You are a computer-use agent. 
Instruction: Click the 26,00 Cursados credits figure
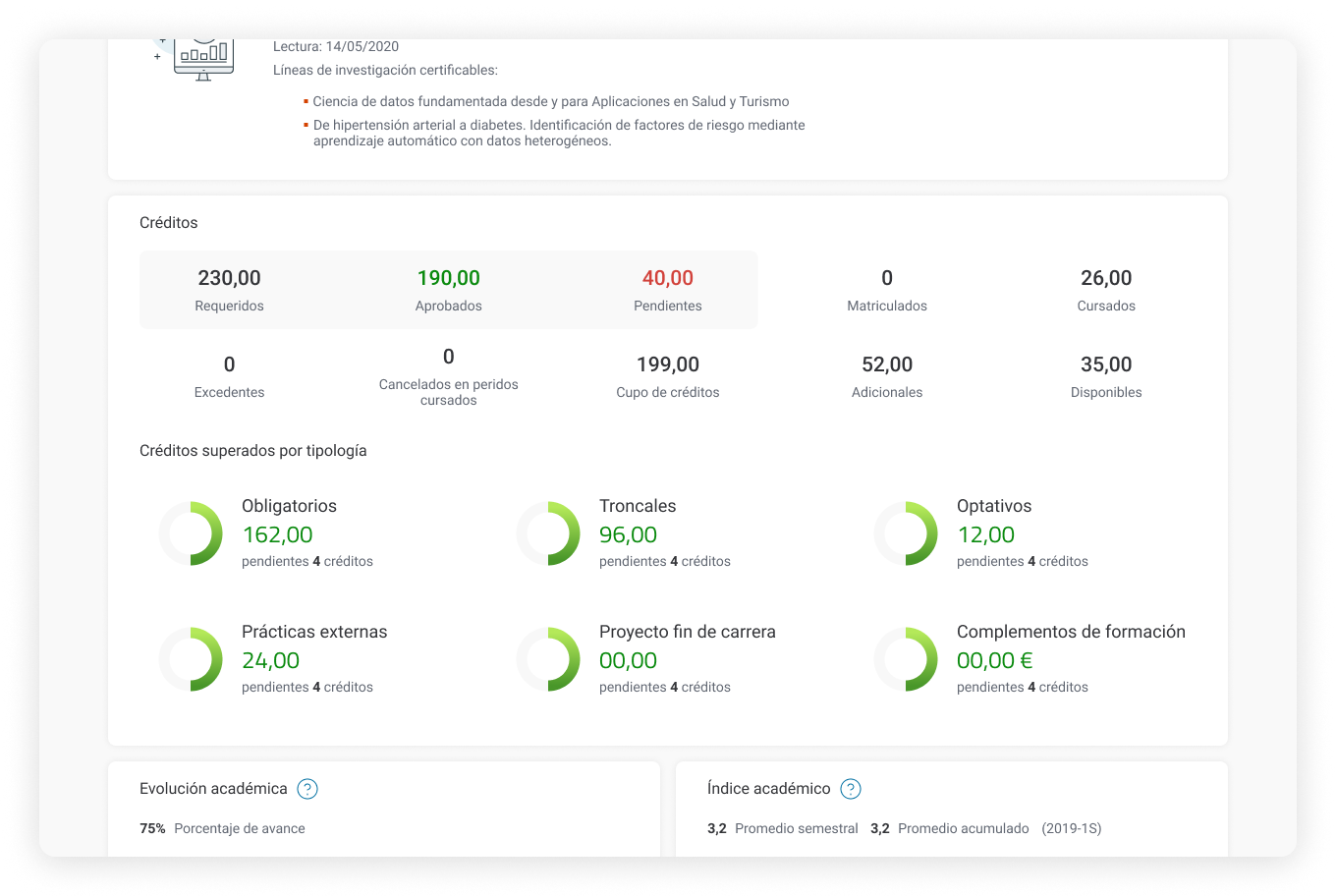click(x=1106, y=279)
